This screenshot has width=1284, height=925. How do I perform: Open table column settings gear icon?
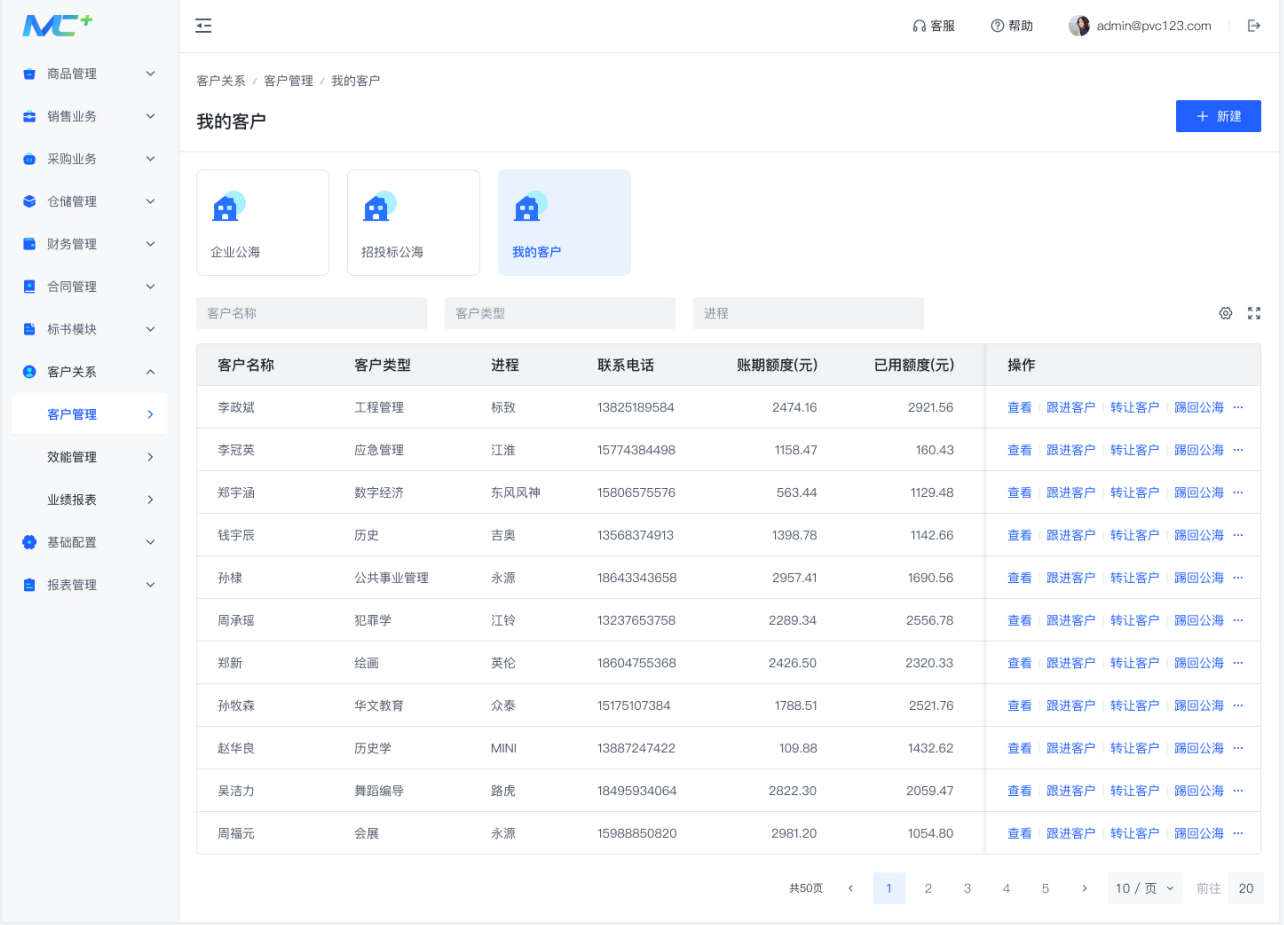tap(1225, 313)
